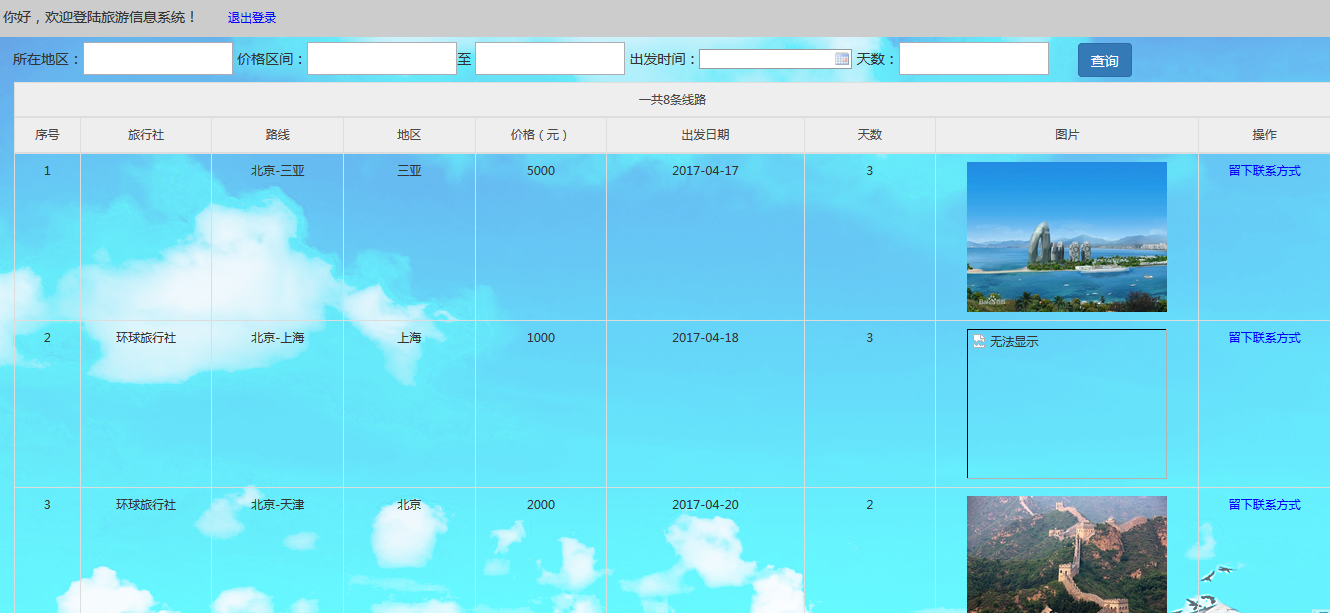Viewport: 1330px width, 613px height.
Task: Click the 旅行社 column header
Action: (x=146, y=135)
